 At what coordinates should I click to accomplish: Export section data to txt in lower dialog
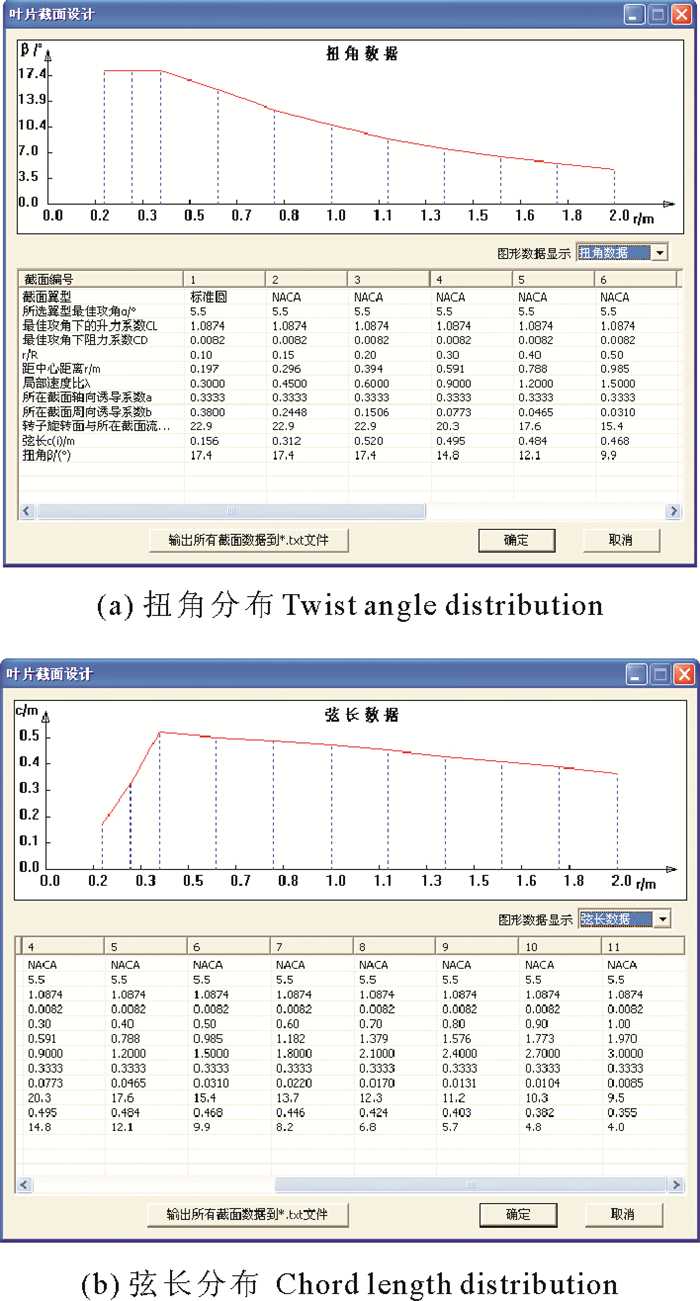click(249, 1214)
